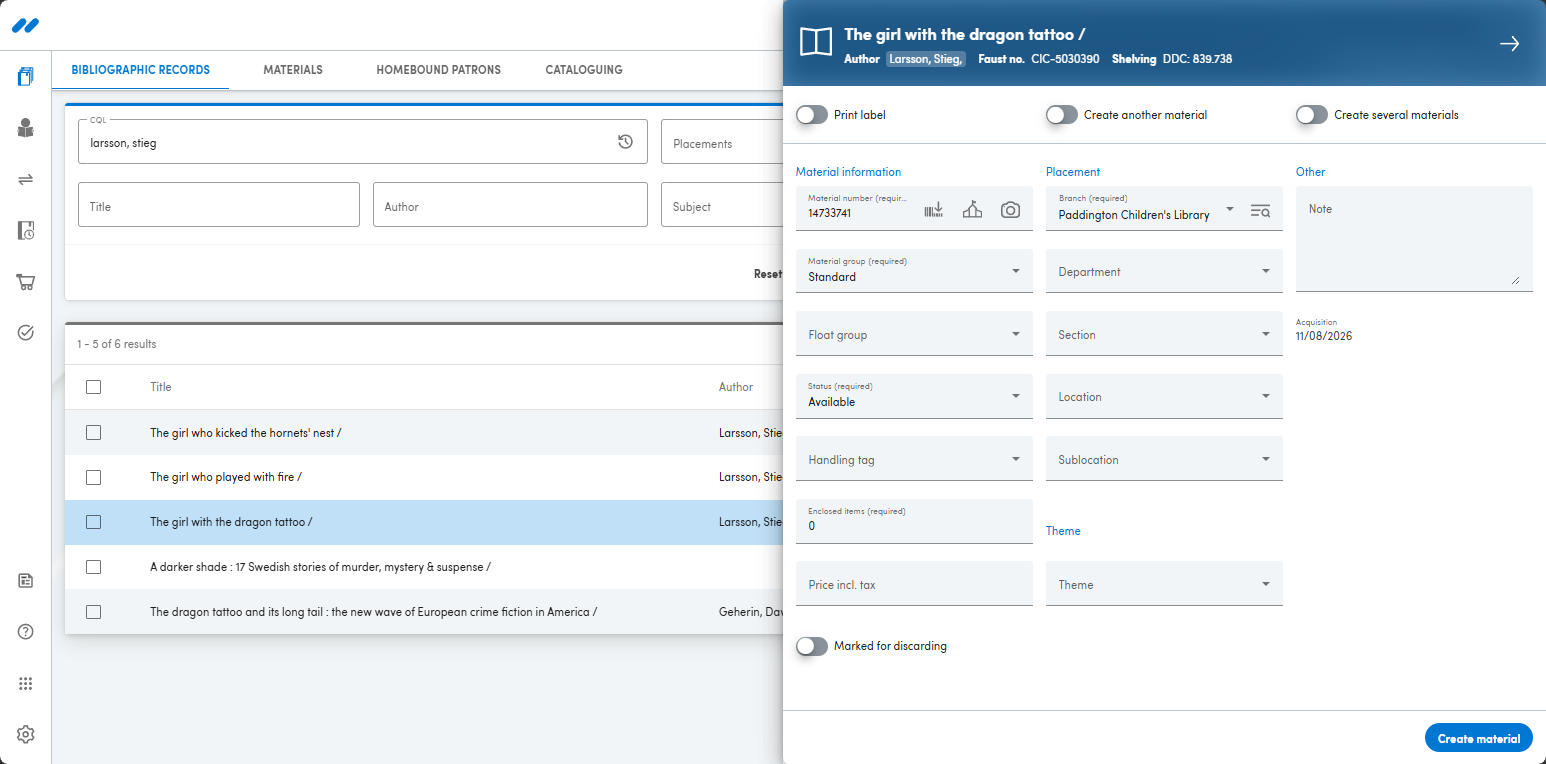Close the panel with the arrow icon
This screenshot has height=764, width=1546.
pos(1509,43)
